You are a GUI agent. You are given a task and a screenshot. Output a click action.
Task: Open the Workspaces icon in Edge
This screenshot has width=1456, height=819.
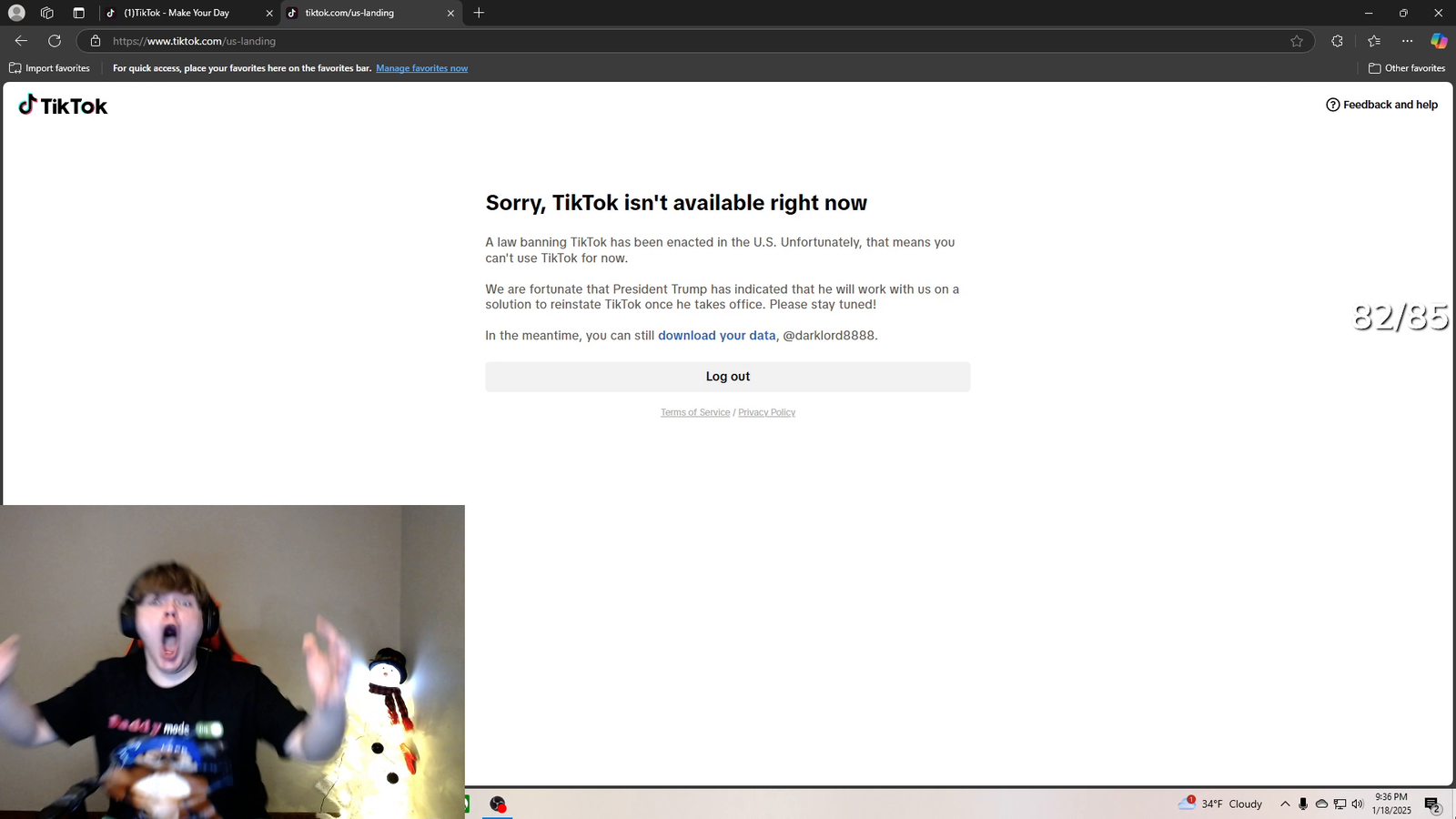point(47,13)
